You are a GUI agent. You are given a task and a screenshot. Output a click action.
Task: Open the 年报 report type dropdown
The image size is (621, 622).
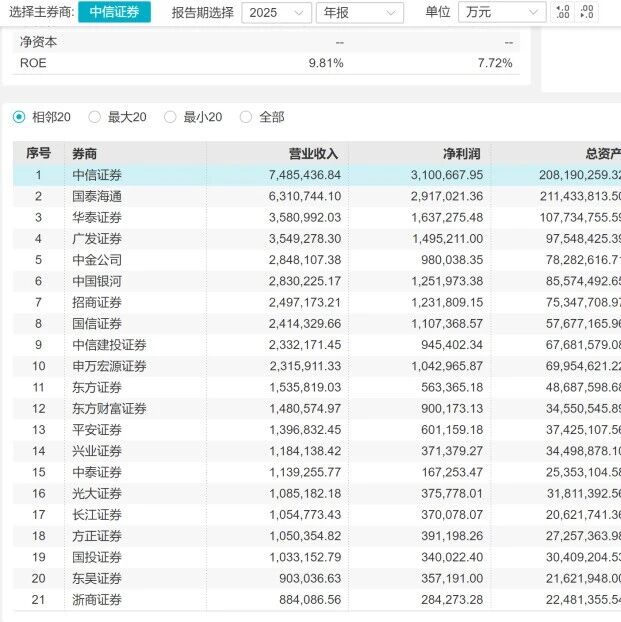[360, 13]
